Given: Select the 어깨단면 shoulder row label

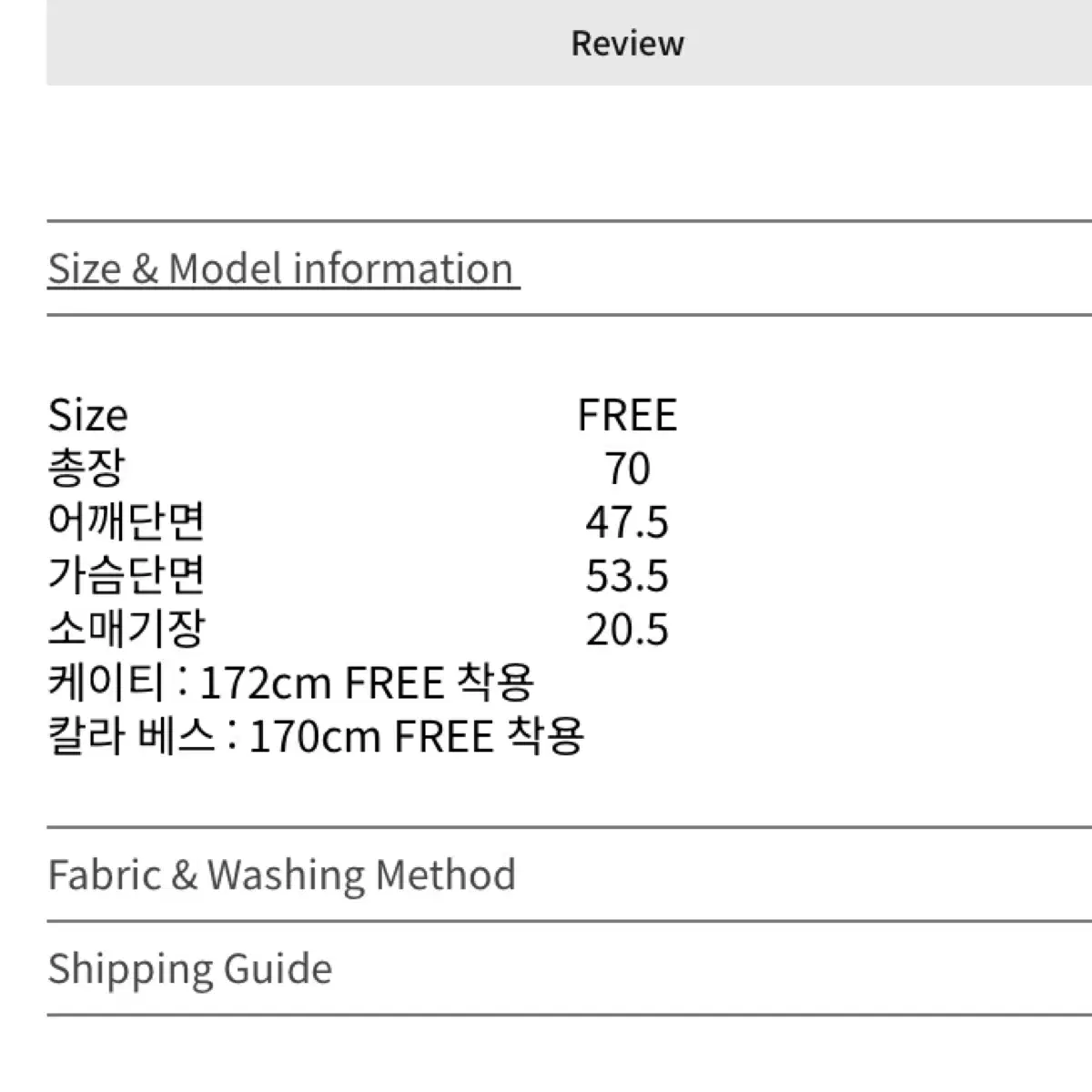Looking at the screenshot, I should (126, 522).
